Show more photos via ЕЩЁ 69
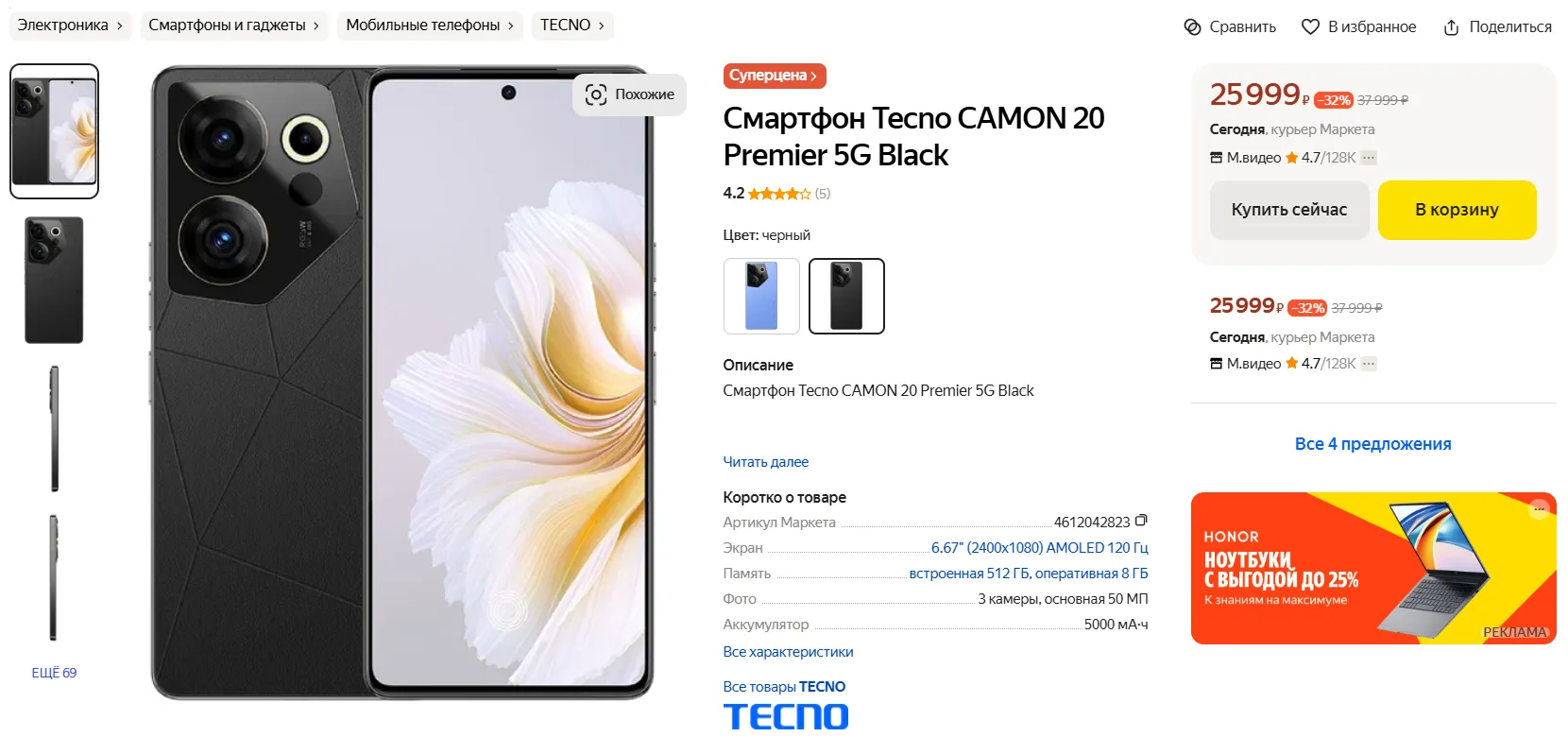1568x737 pixels. [x=54, y=673]
